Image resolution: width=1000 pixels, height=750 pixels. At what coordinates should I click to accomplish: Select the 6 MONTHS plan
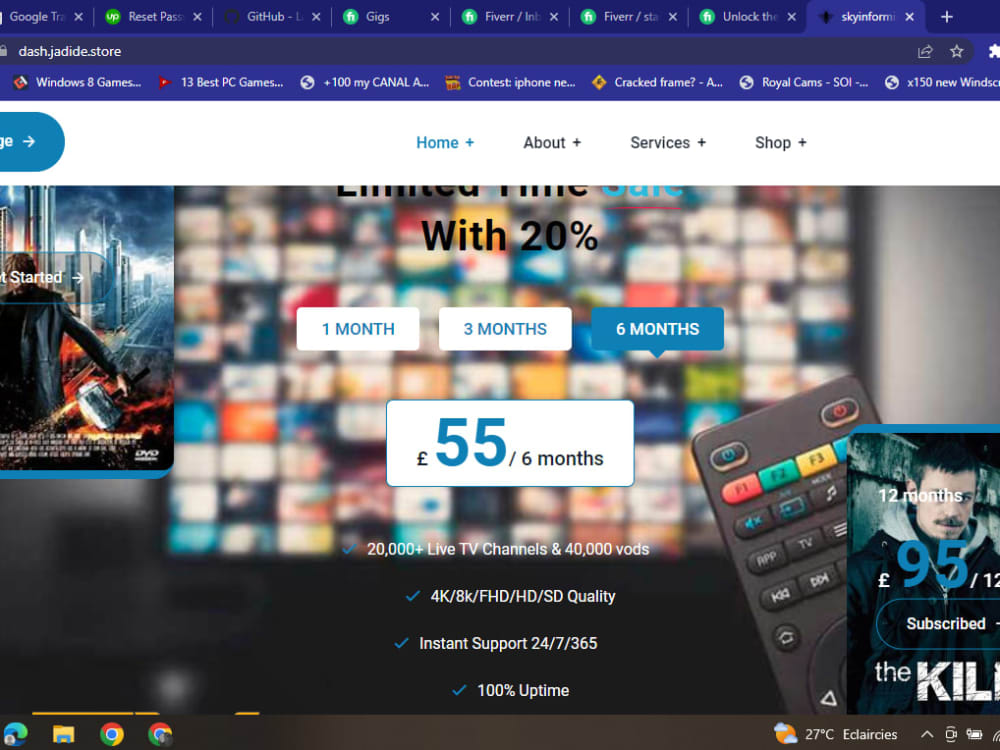(x=658, y=329)
